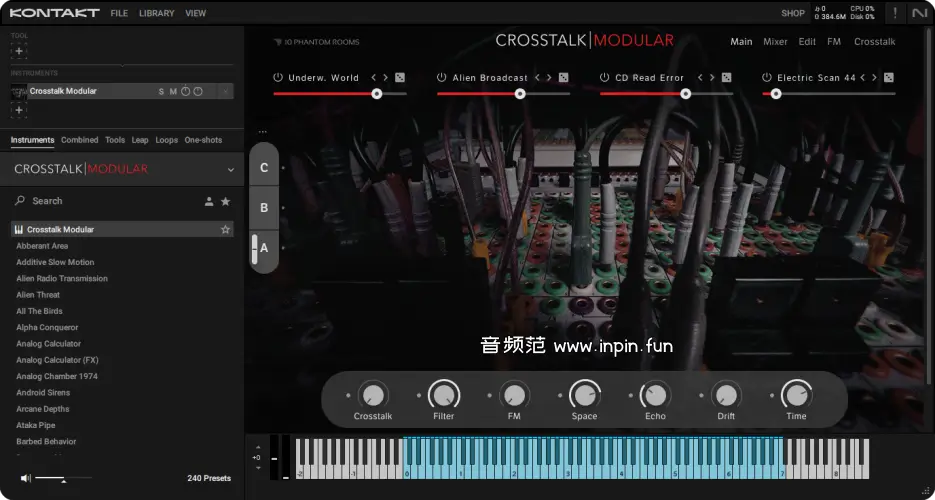Open the FILE menu
Image resolution: width=935 pixels, height=500 pixels.
(x=119, y=13)
